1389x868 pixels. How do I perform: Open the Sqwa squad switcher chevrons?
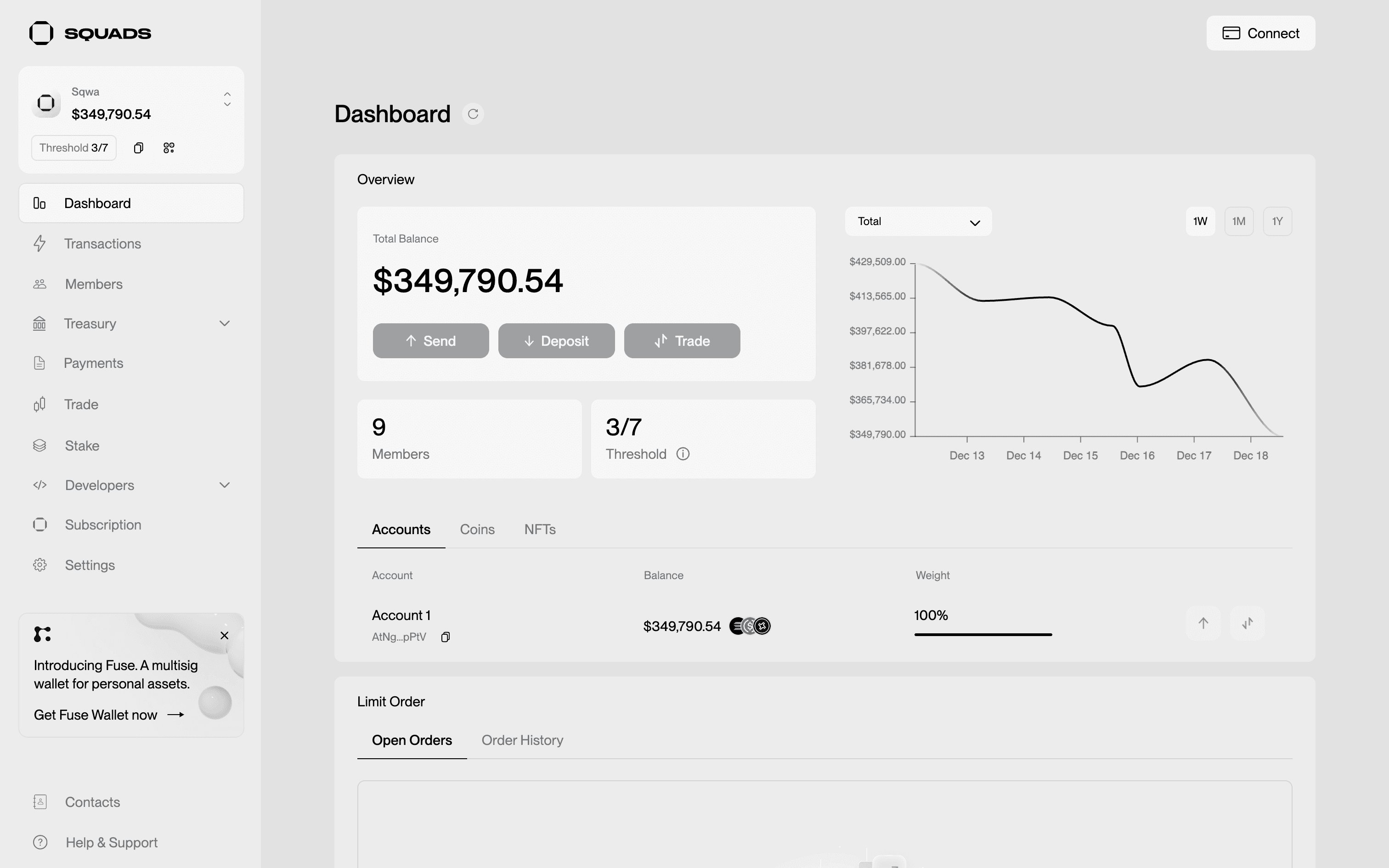(227, 99)
